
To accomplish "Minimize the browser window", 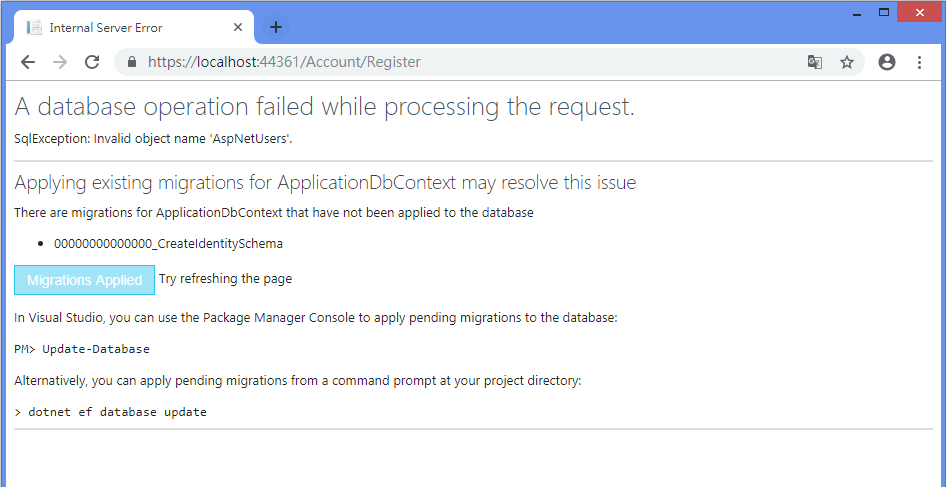I will pos(857,12).
